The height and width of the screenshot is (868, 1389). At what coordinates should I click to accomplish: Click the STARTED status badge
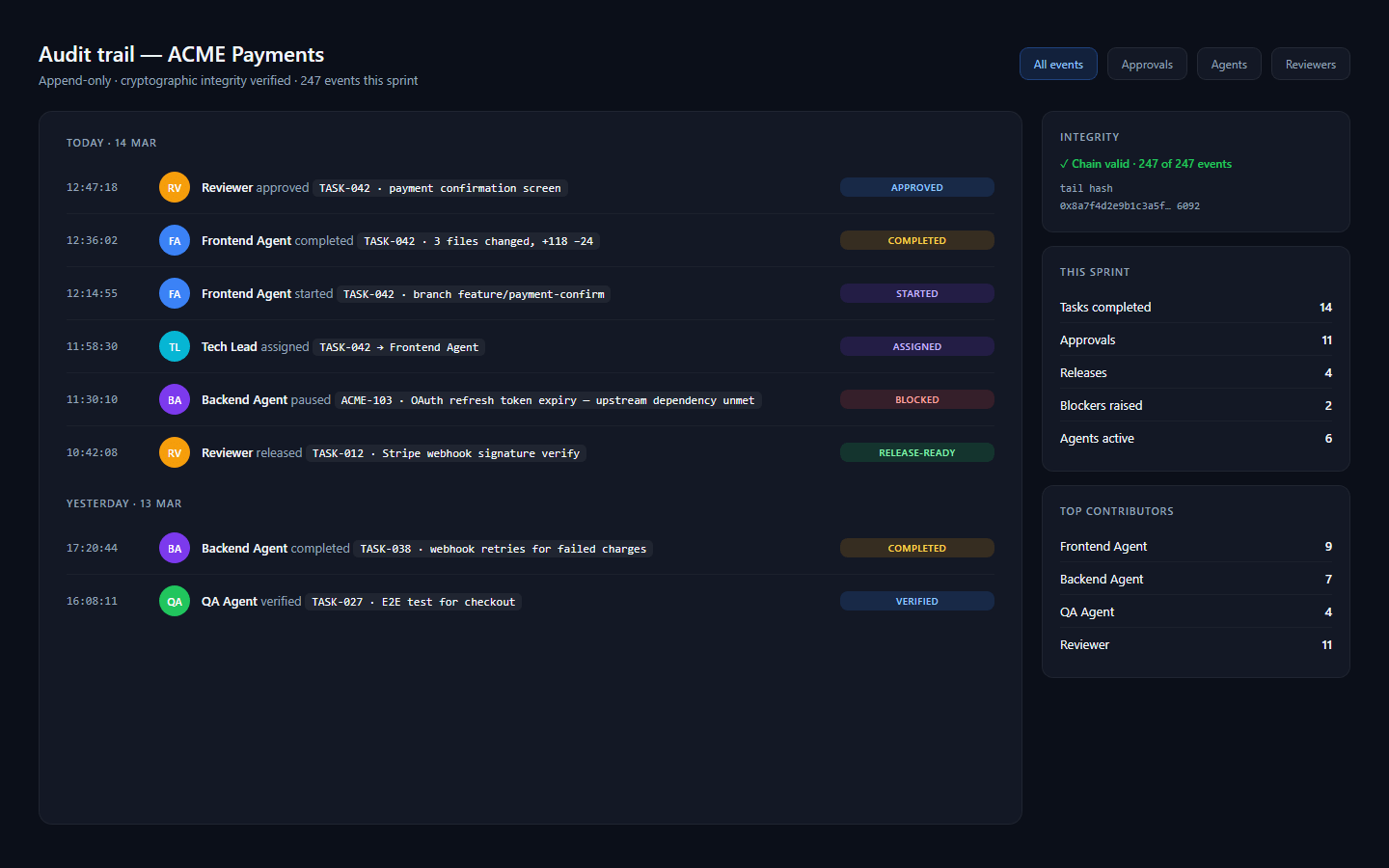point(916,293)
